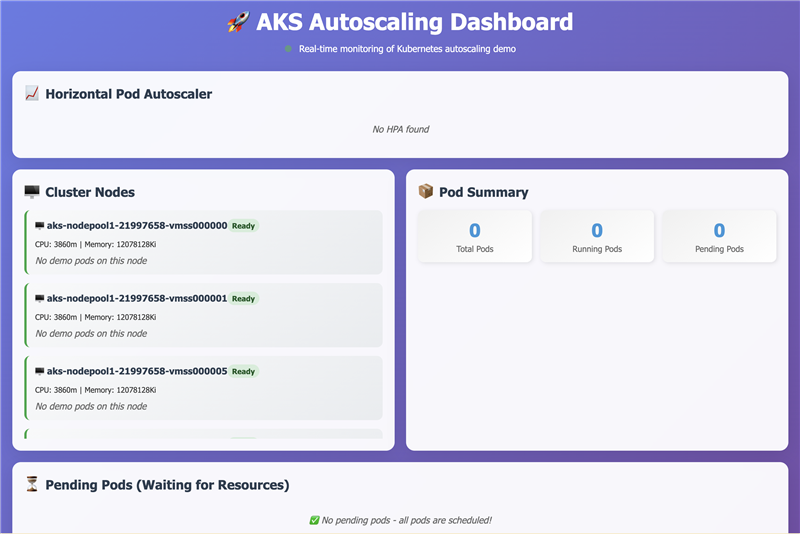Click the computer icon of node vmss000000
The height and width of the screenshot is (534, 800).
coord(39,225)
